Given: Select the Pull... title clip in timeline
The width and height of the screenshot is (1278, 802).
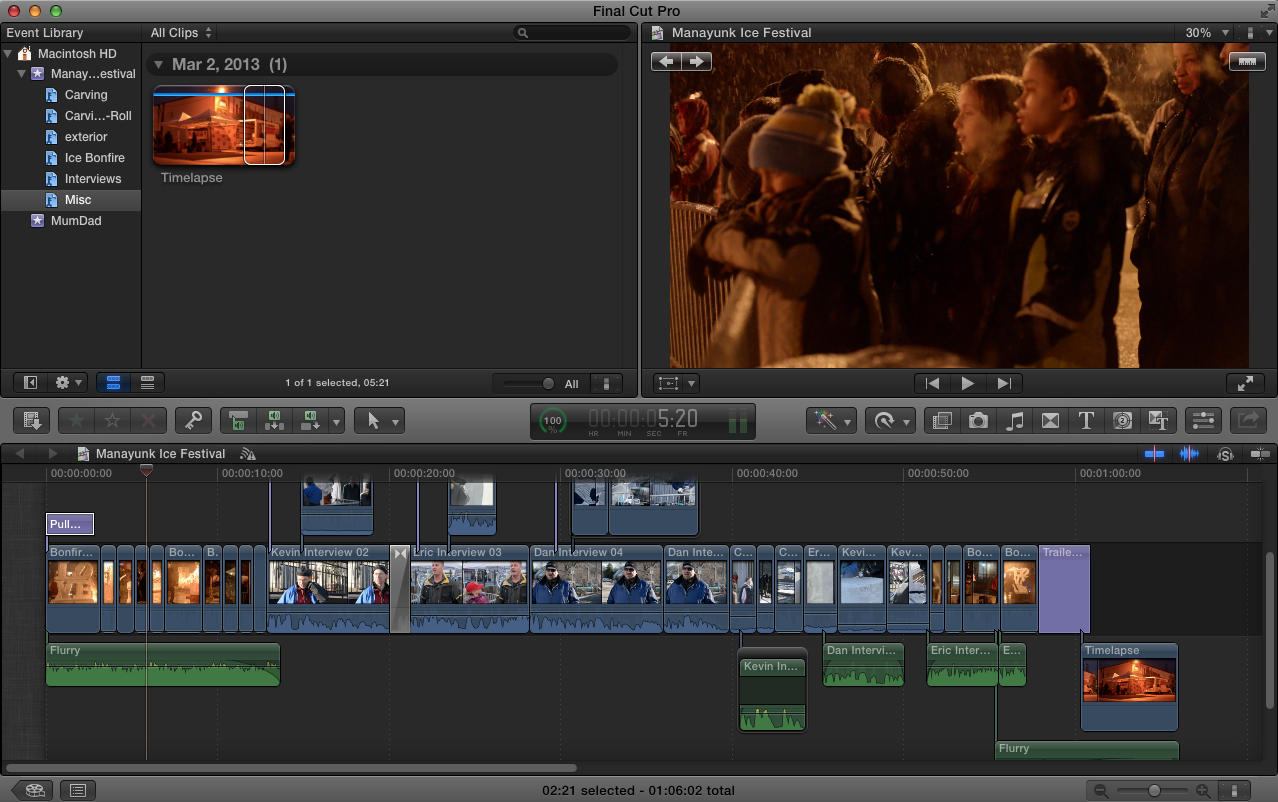Looking at the screenshot, I should 70,524.
